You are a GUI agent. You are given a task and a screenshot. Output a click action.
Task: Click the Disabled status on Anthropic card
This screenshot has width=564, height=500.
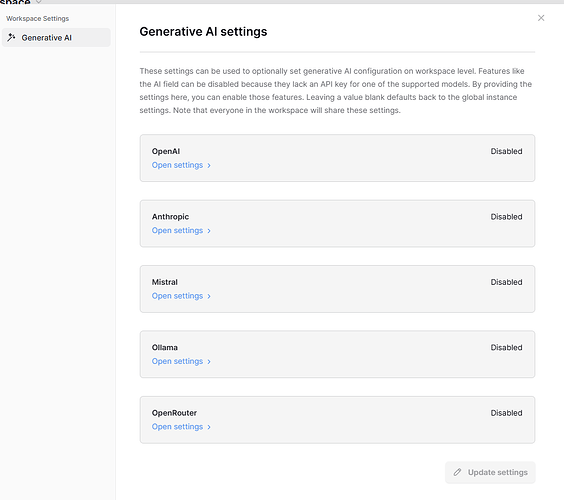click(506, 217)
